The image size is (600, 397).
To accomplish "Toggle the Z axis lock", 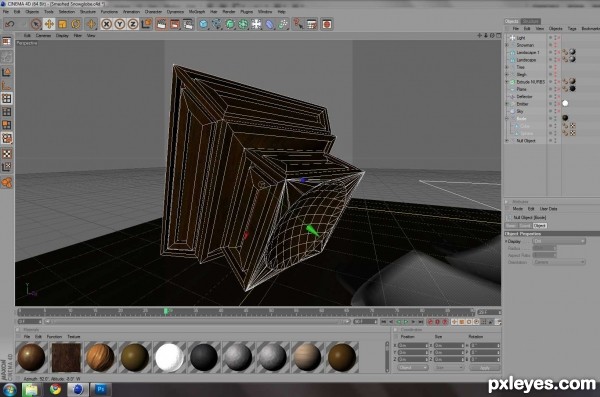I will click(x=133, y=24).
